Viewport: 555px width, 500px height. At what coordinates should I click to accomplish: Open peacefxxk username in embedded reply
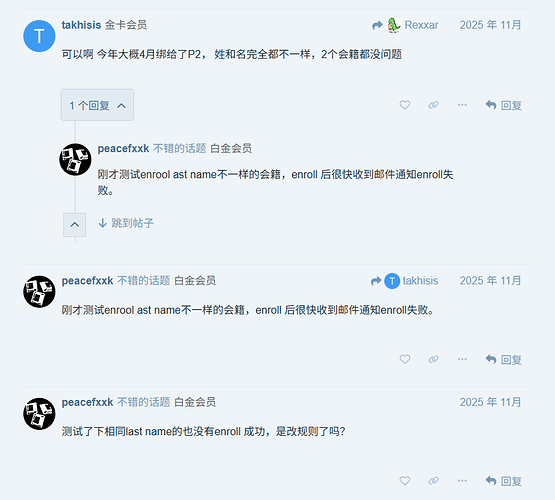(123, 149)
